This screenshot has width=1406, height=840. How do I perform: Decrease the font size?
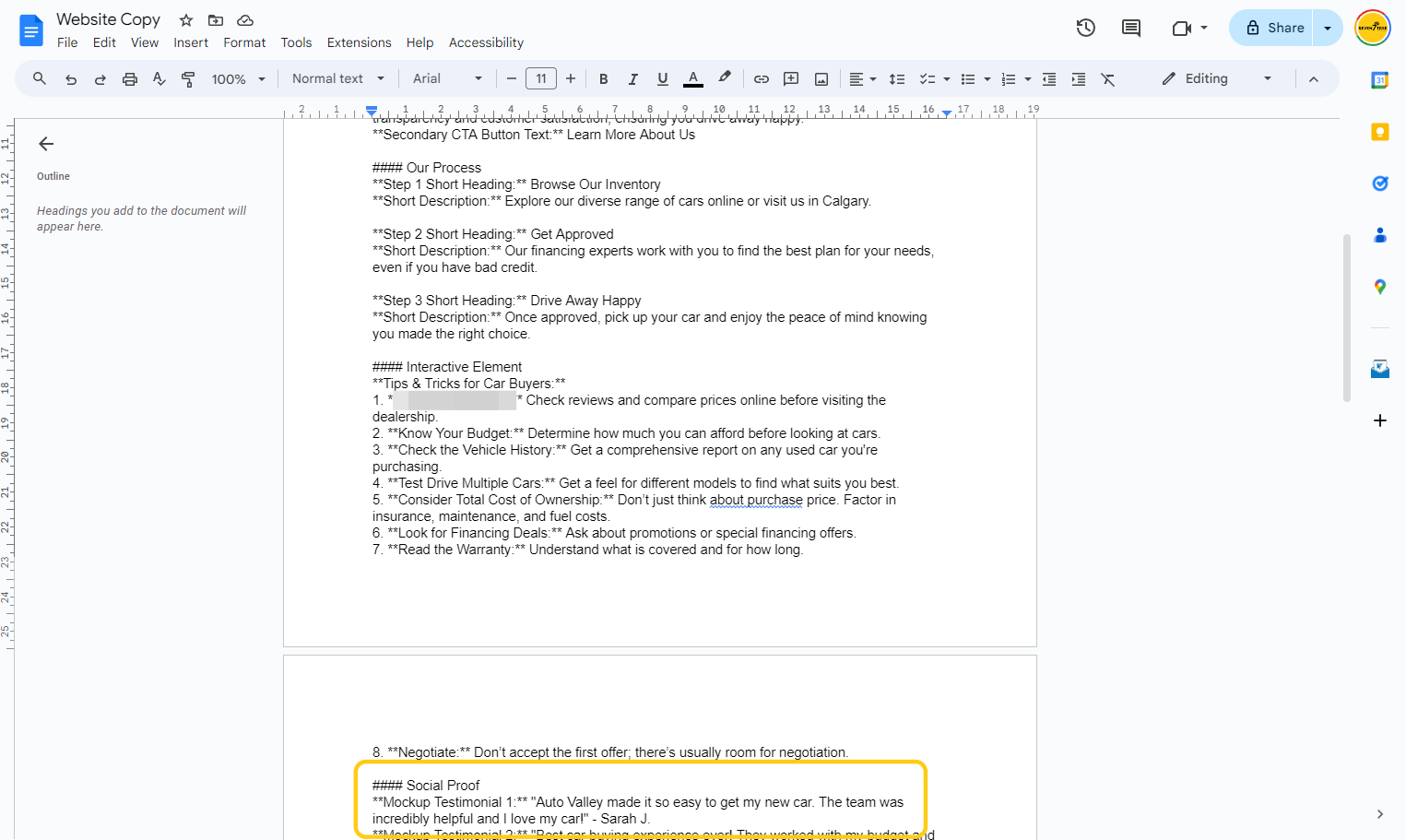[x=512, y=79]
